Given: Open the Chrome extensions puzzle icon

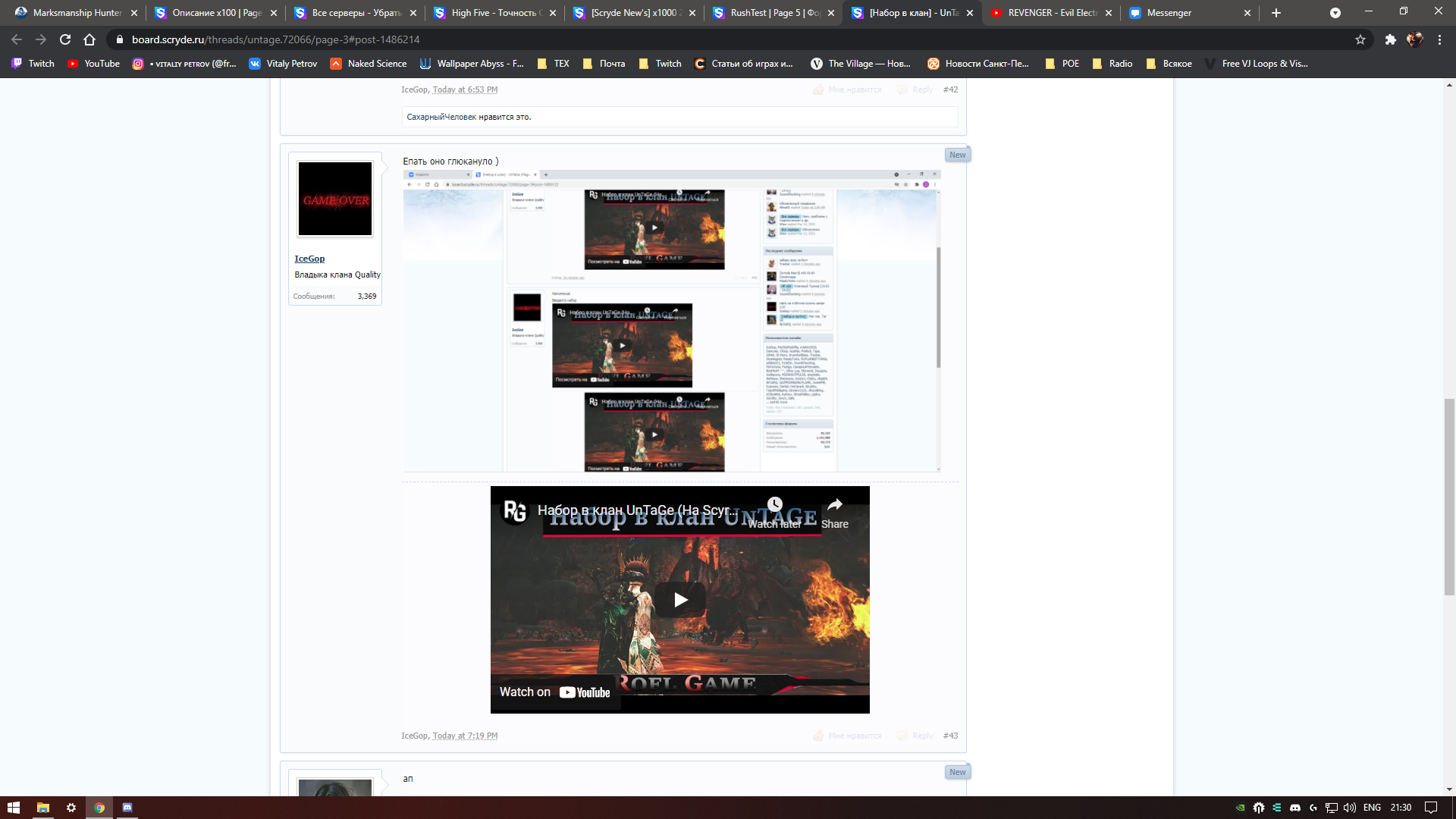Looking at the screenshot, I should pyautogui.click(x=1390, y=39).
